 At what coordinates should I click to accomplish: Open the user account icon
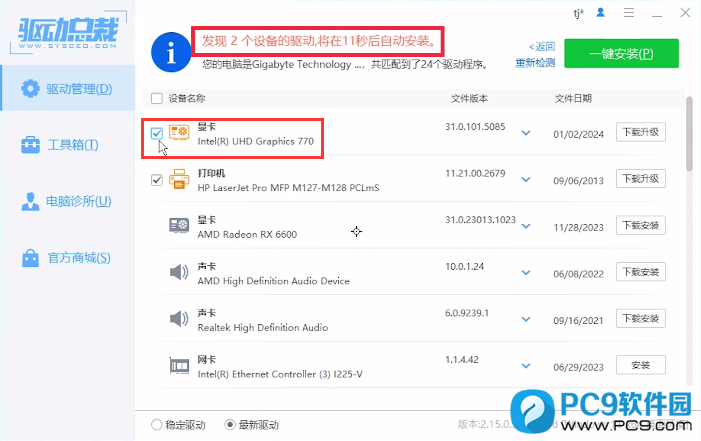click(600, 13)
